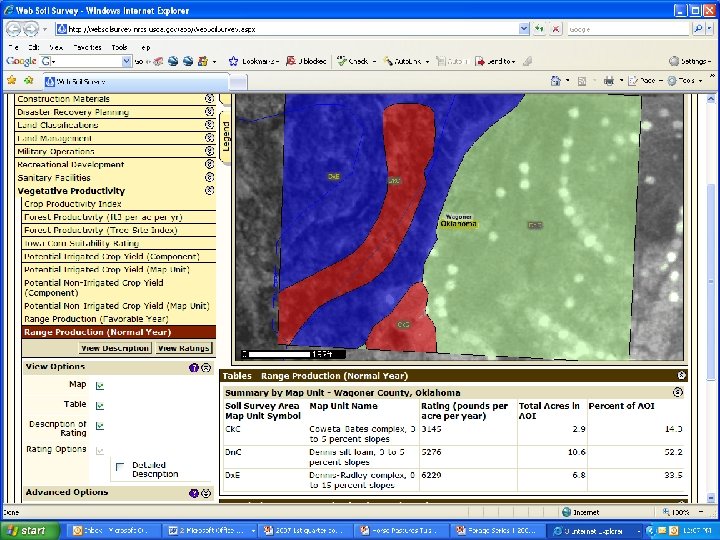Click the browser Refresh button
The height and width of the screenshot is (540, 720).
click(x=539, y=29)
